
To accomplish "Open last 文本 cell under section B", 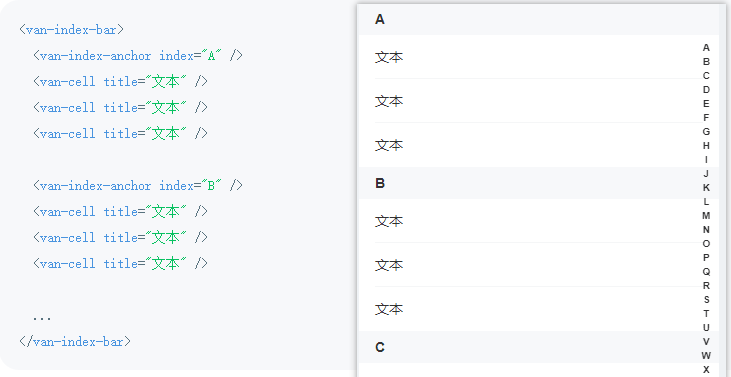I will [538, 309].
